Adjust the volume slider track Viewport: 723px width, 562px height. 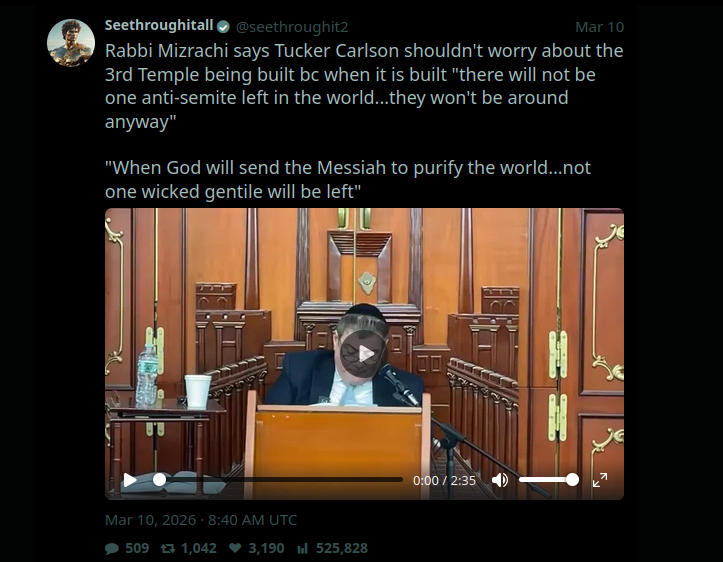(x=549, y=480)
